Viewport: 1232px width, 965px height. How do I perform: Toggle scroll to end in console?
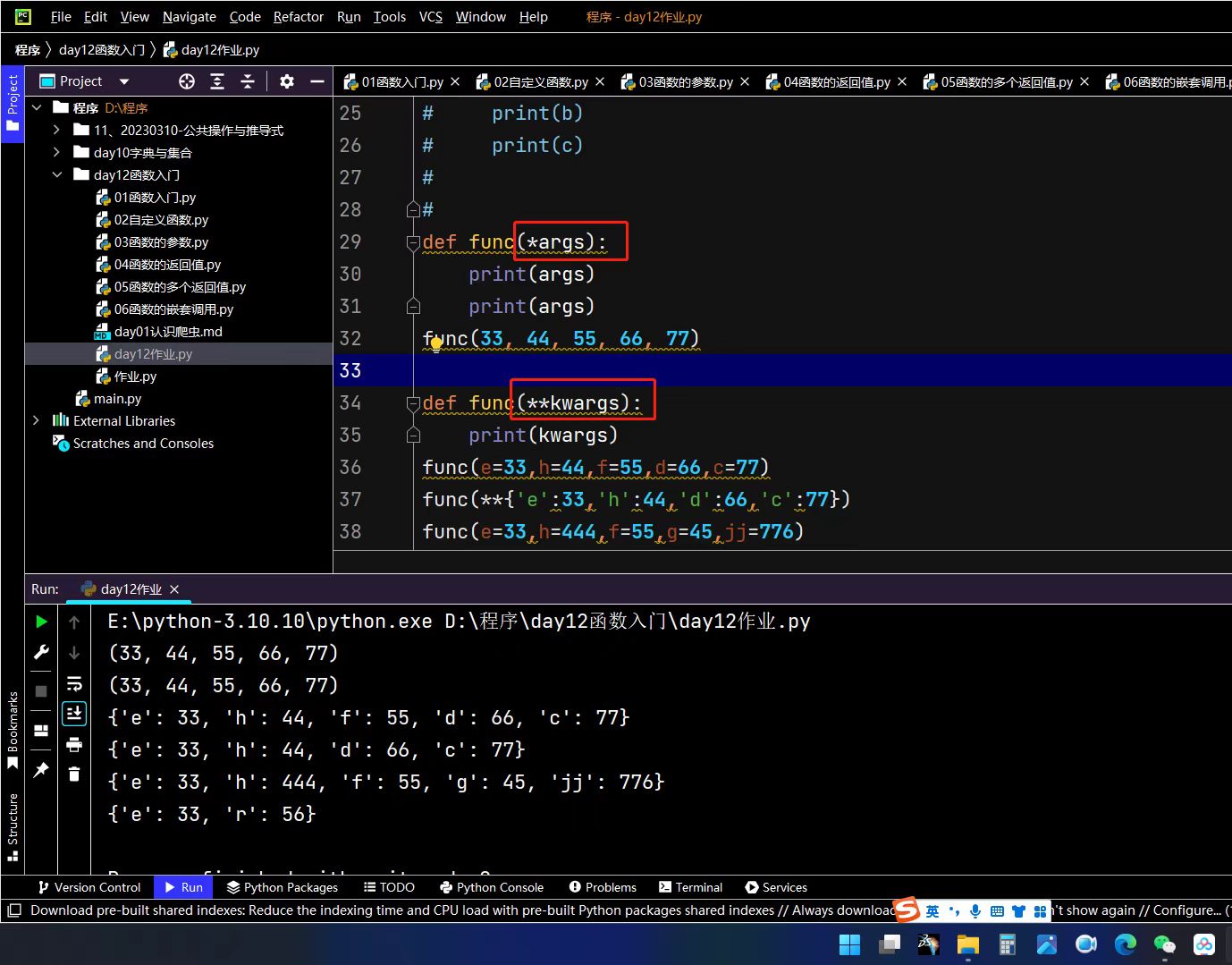pos(74,713)
